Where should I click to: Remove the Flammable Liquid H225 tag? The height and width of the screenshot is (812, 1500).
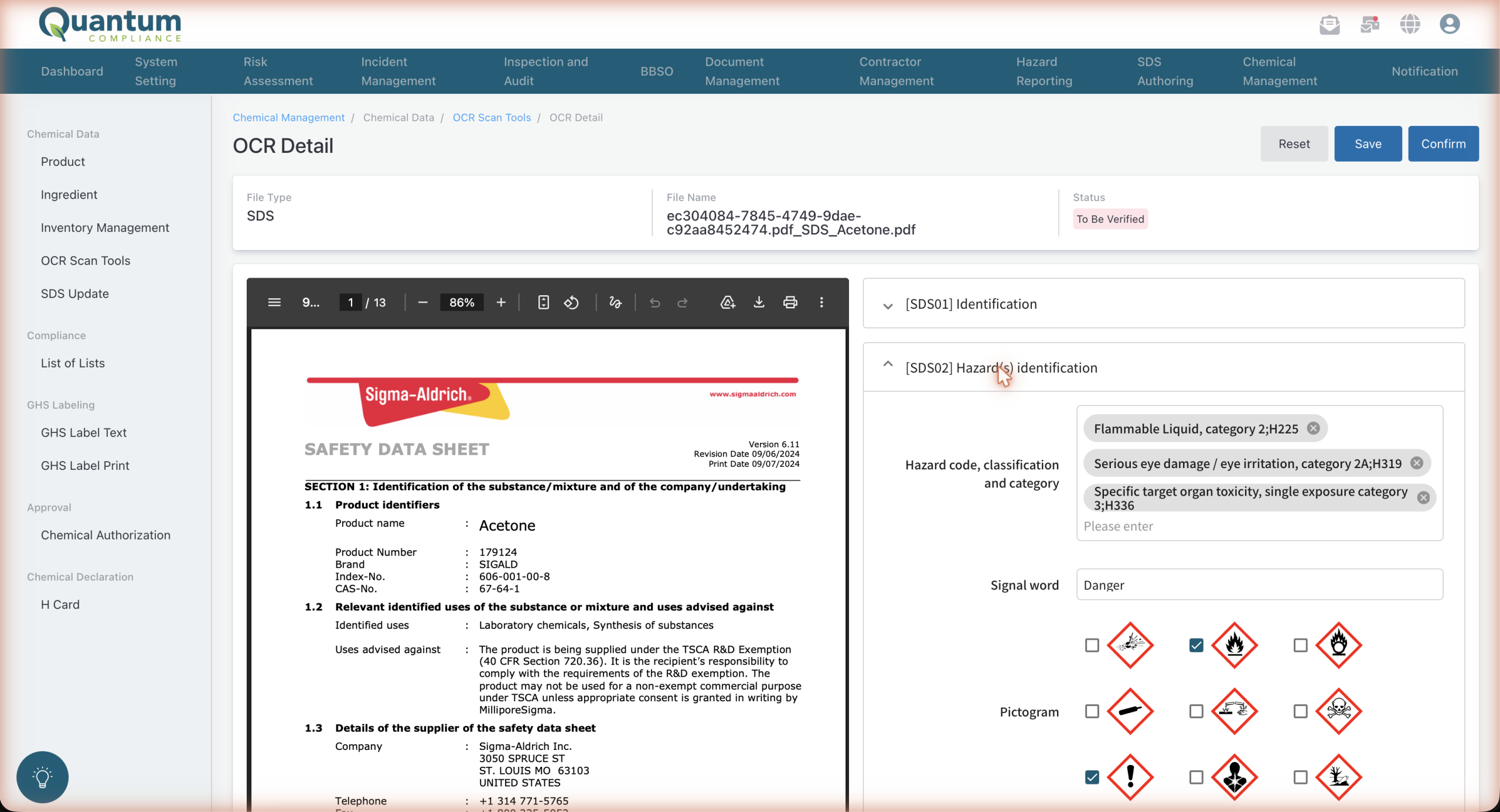pos(1314,428)
